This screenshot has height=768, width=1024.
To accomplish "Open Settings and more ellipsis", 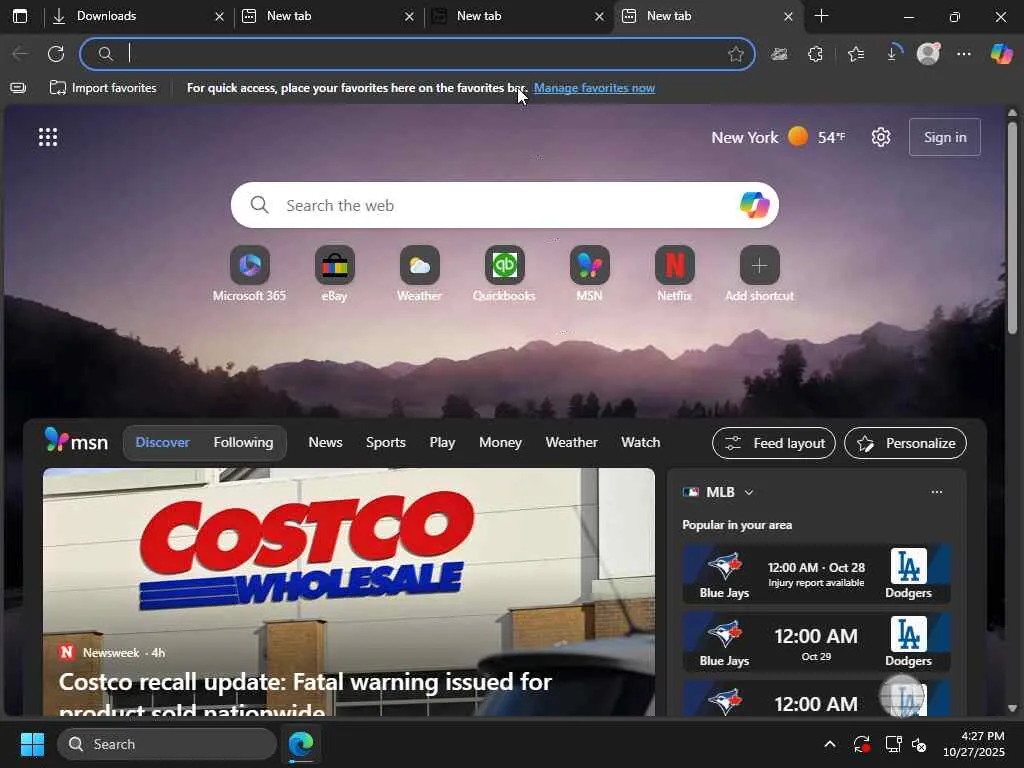I will click(x=964, y=54).
